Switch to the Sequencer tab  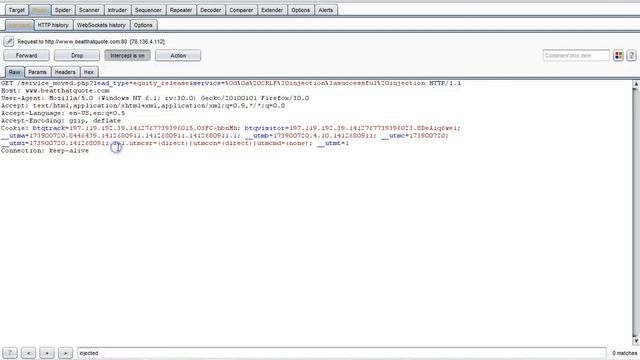pos(148,10)
